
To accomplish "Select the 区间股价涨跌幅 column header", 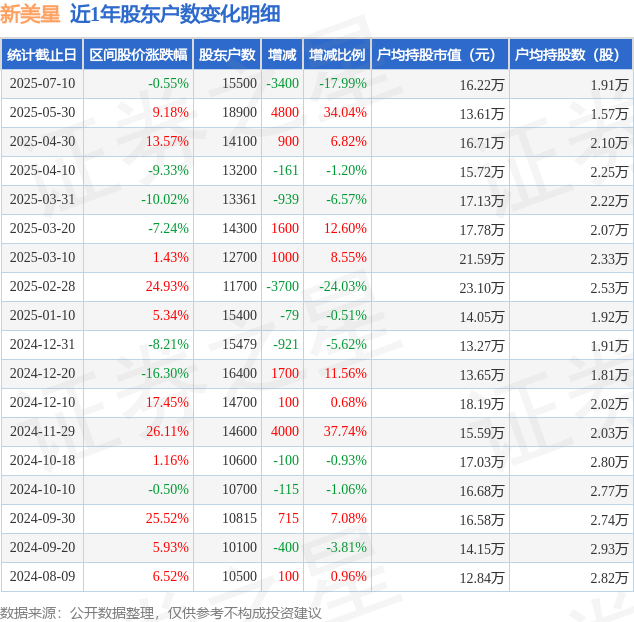I will point(138,55).
